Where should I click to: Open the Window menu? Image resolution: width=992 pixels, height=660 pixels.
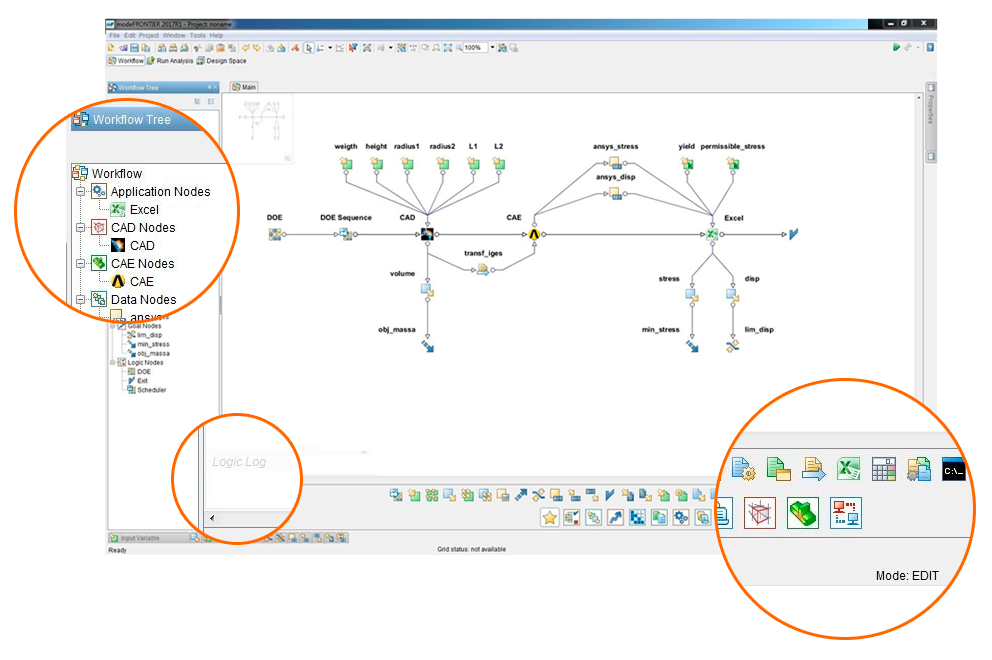click(174, 35)
